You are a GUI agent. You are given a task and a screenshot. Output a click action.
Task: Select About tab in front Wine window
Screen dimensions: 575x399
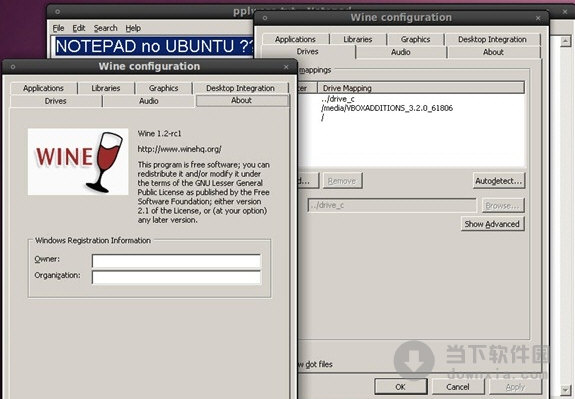point(242,100)
